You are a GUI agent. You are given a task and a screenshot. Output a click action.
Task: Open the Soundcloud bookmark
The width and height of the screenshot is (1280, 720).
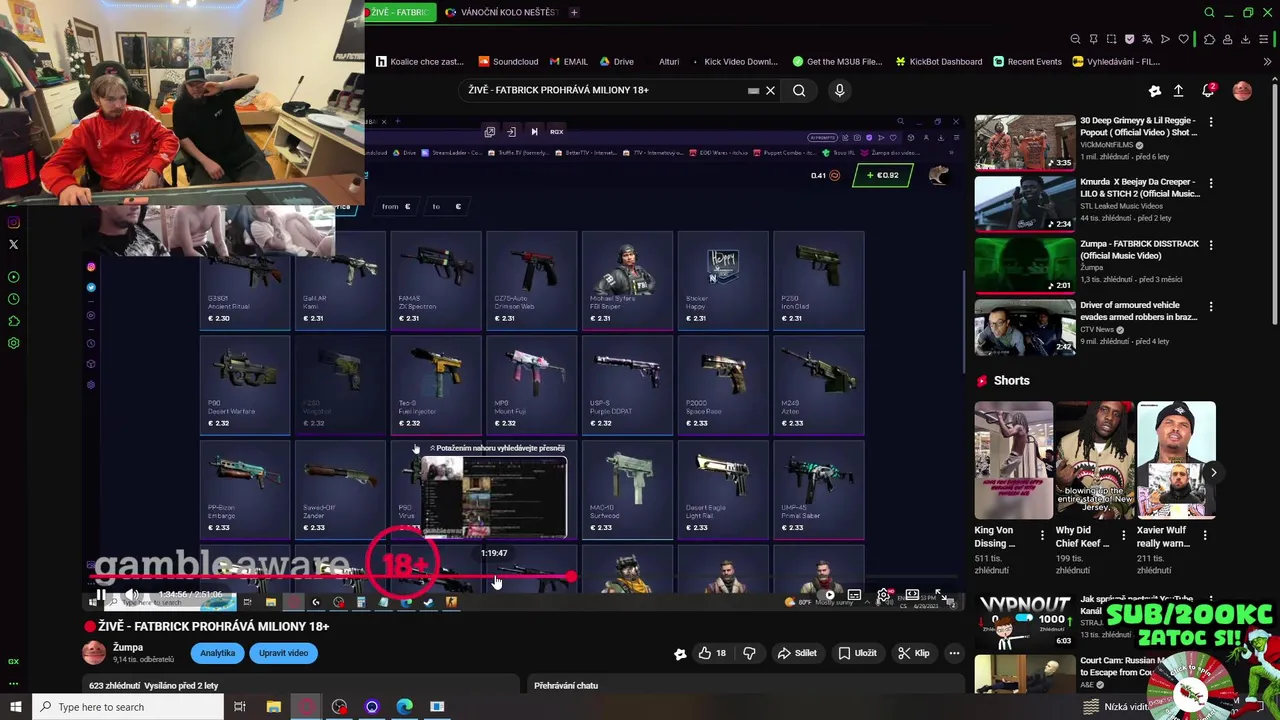[x=508, y=61]
